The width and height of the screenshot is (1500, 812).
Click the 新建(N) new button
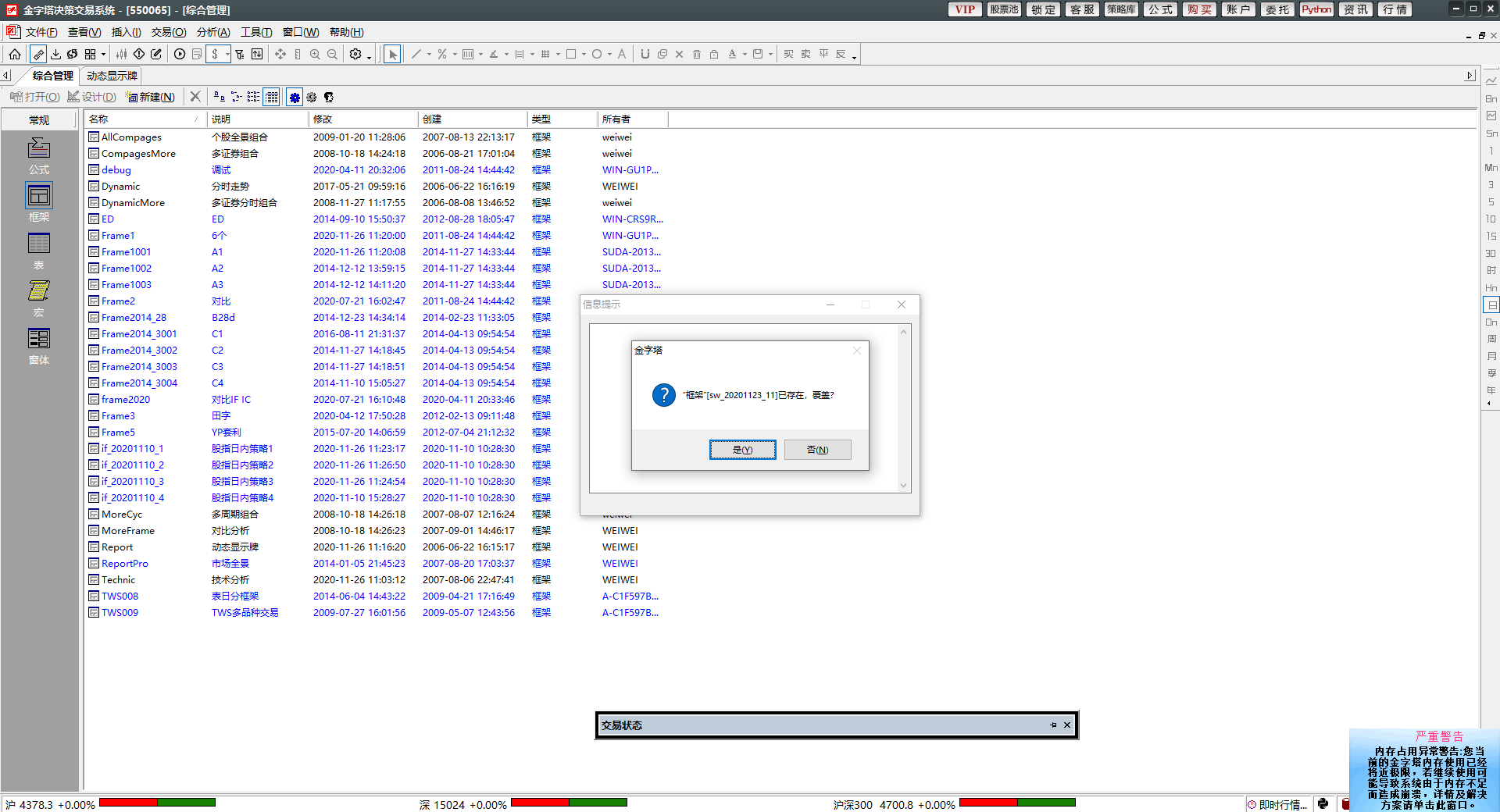coord(151,97)
